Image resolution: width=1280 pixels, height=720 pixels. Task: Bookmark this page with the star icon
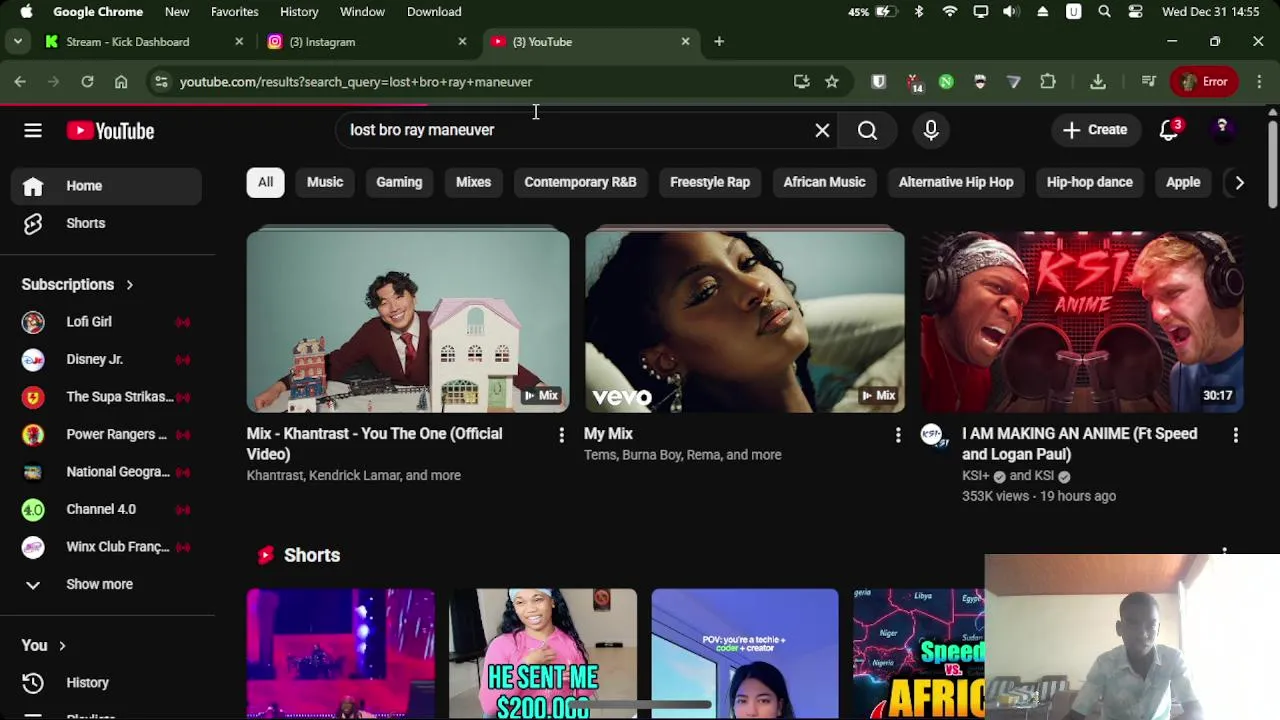[x=832, y=82]
